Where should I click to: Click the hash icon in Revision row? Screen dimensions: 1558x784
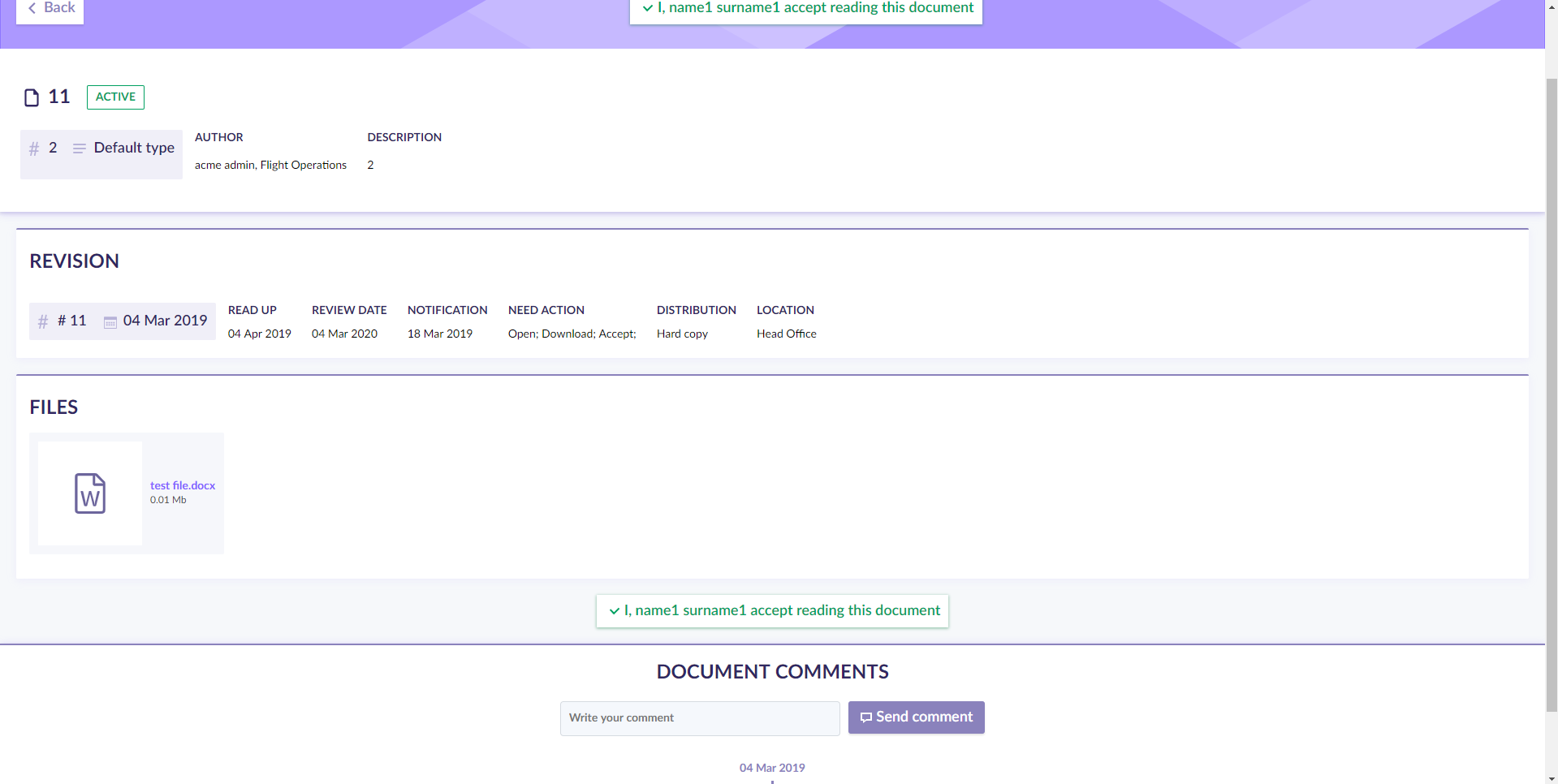click(43, 322)
